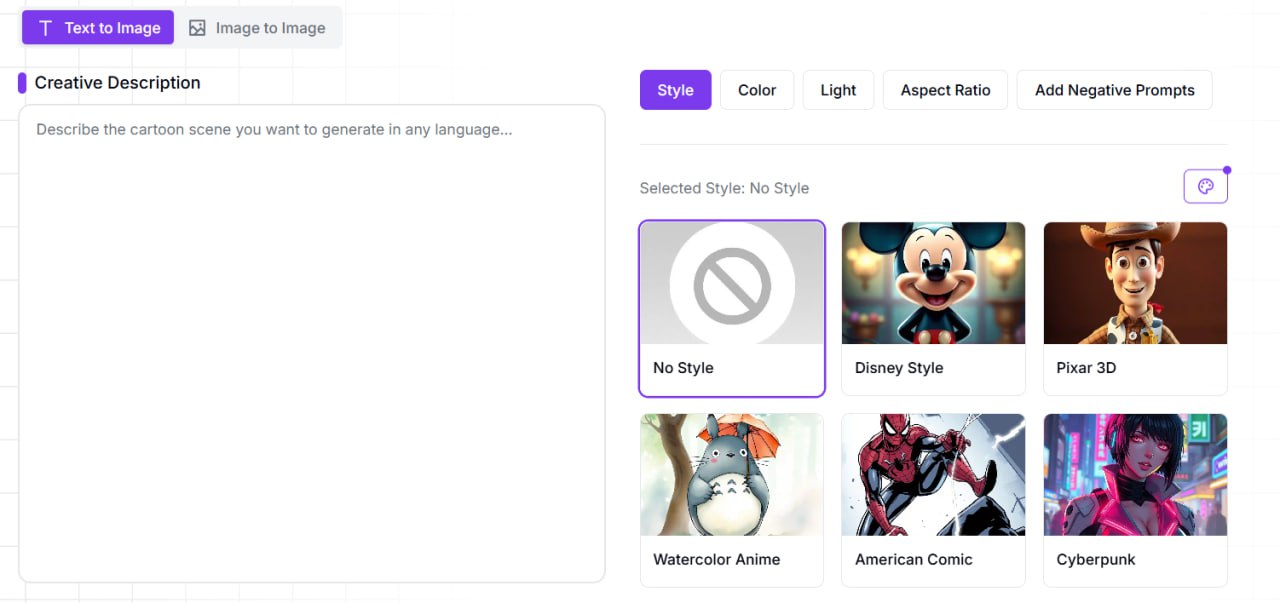Click the Text to Image T icon
Viewport: 1280px width, 603px height.
[x=45, y=28]
